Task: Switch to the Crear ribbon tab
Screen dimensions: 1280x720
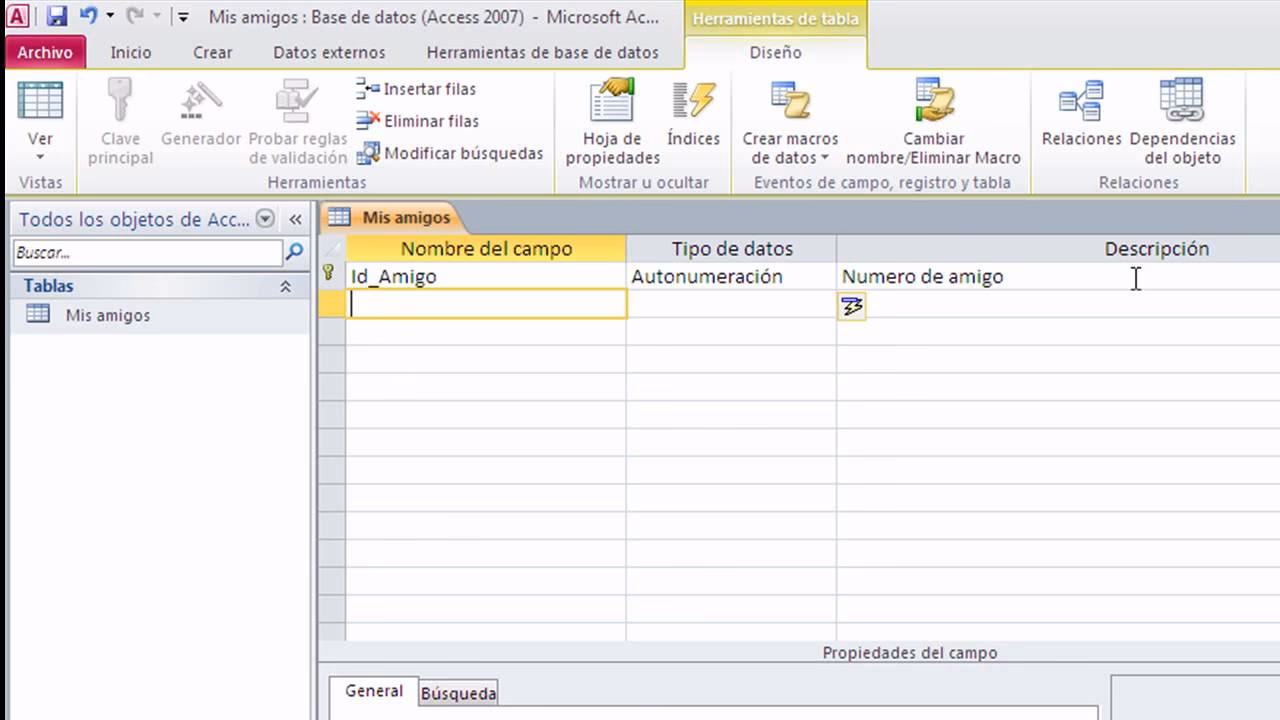Action: point(212,52)
